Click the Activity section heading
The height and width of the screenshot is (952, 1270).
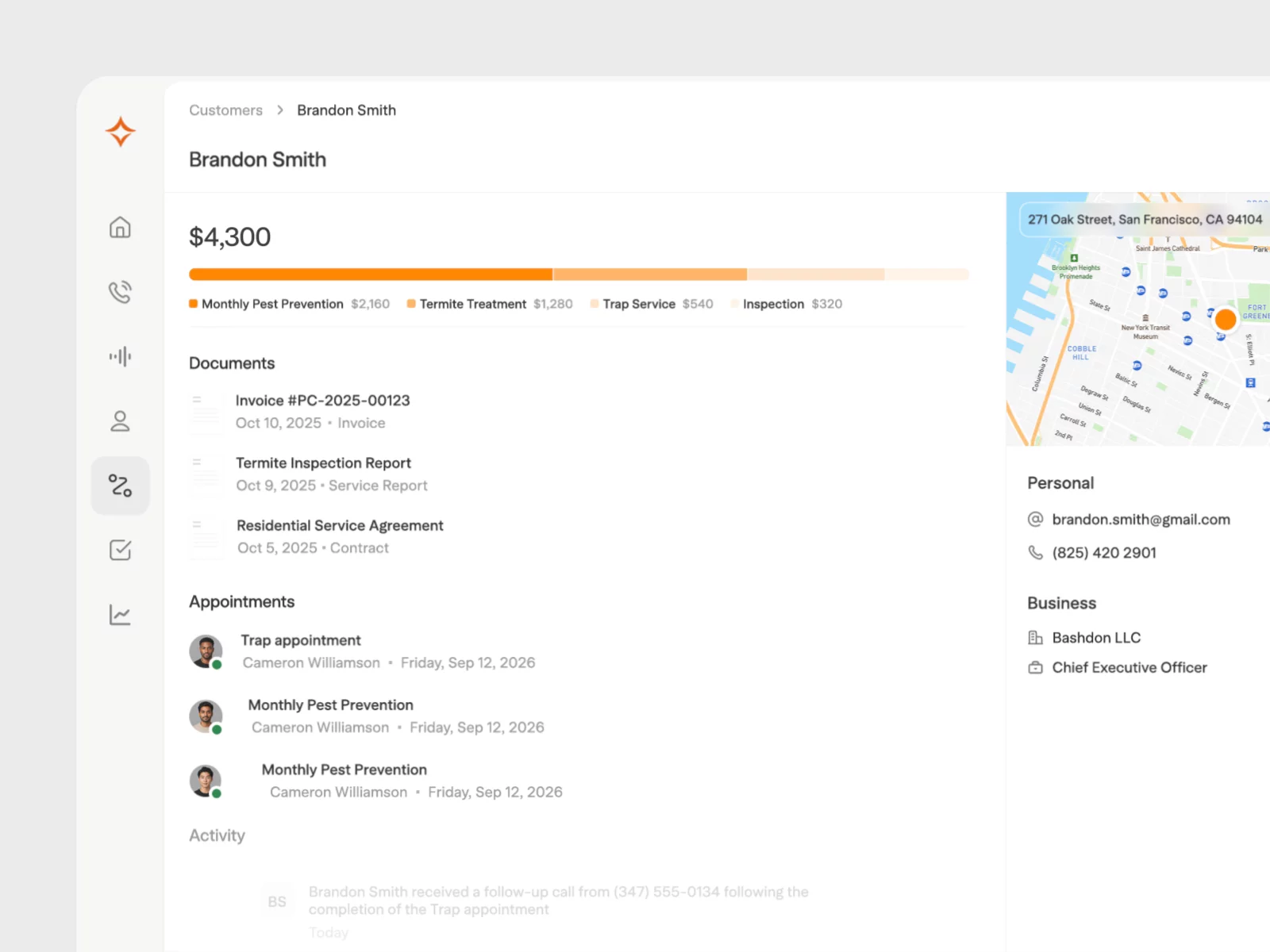[217, 835]
